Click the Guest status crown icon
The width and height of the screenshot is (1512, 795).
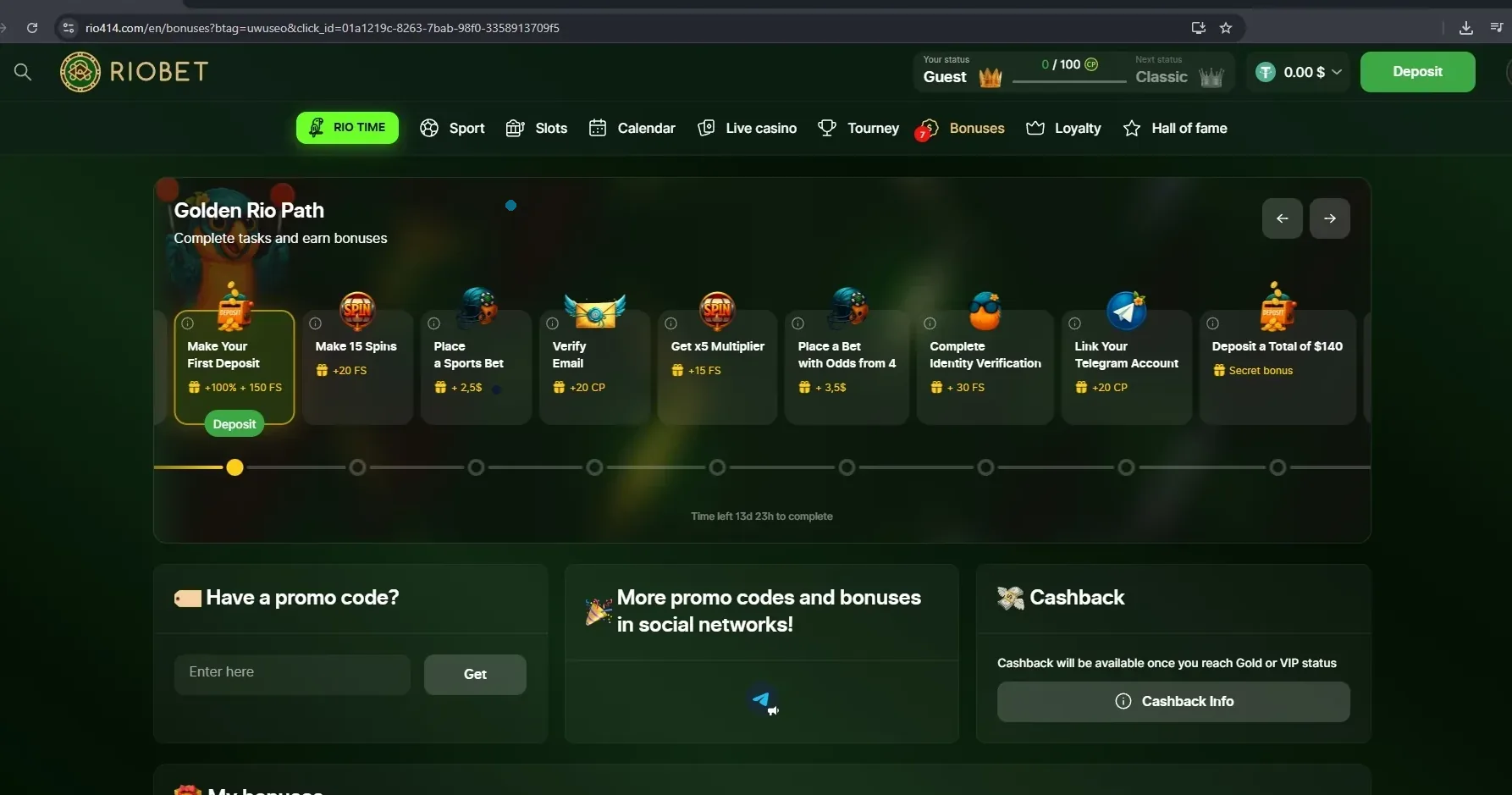(x=991, y=78)
